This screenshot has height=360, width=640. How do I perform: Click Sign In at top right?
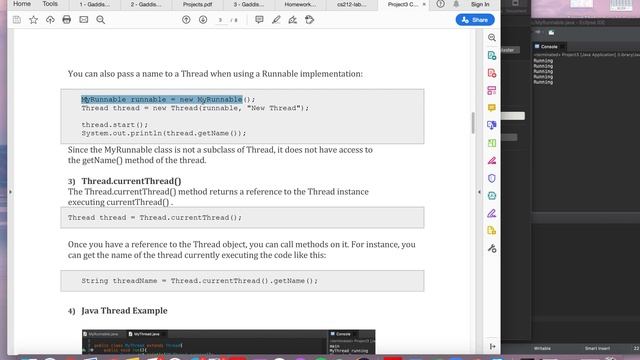[x=480, y=4]
